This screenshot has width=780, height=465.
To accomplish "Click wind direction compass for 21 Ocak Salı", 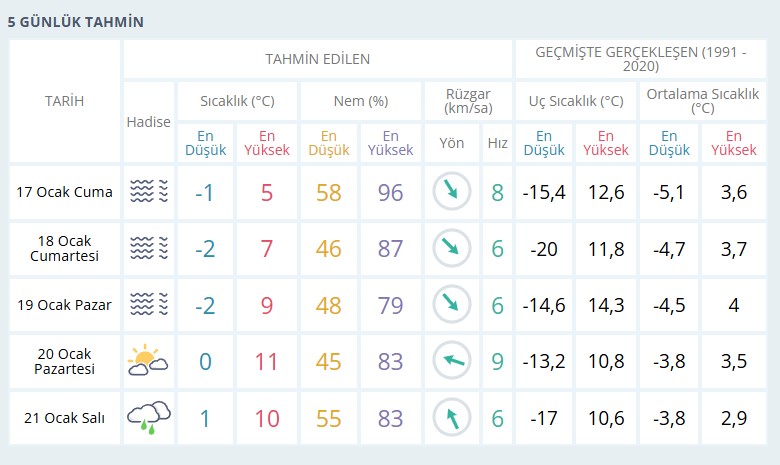I will point(452,417).
